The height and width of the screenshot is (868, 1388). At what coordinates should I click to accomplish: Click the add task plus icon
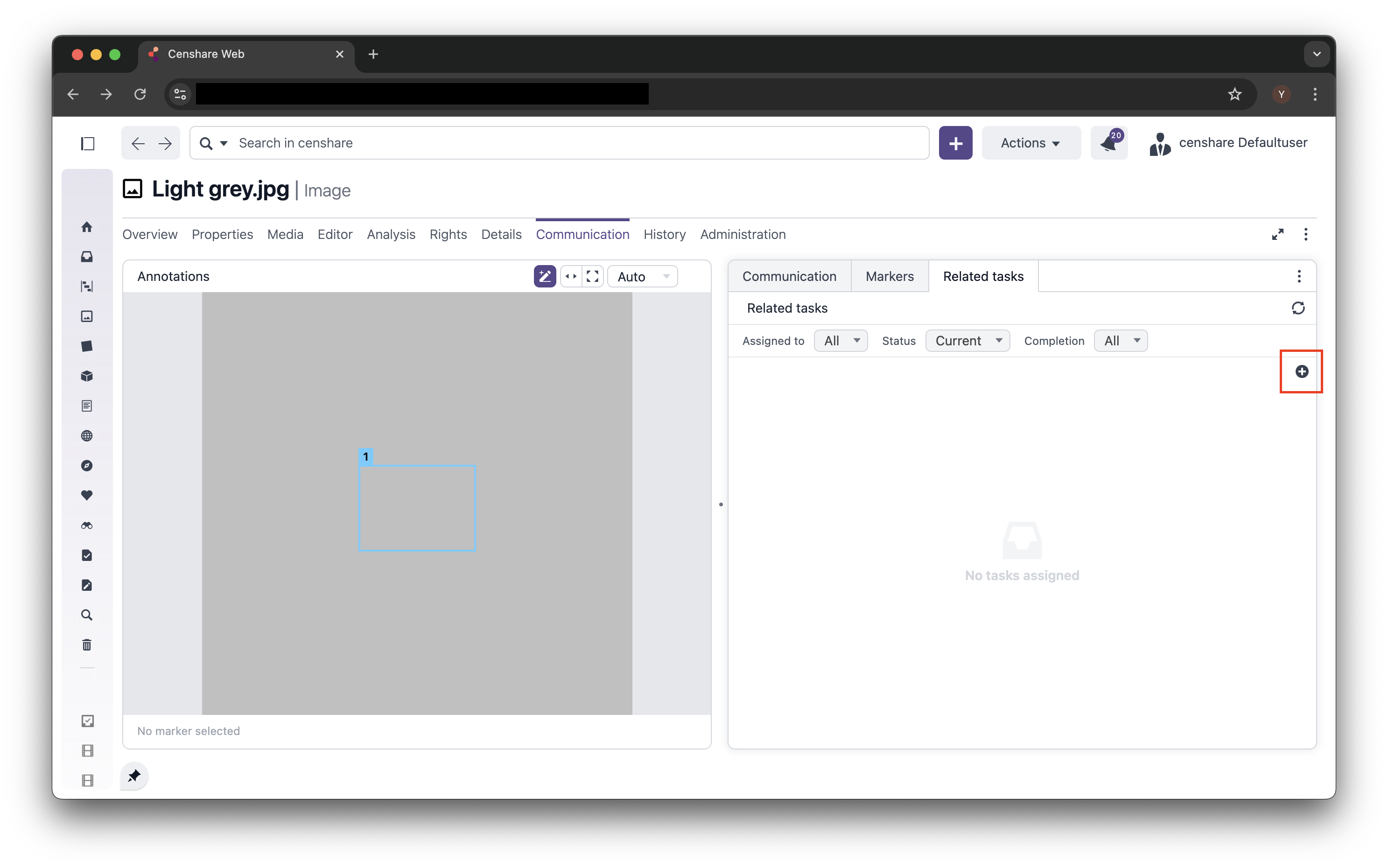tap(1301, 371)
